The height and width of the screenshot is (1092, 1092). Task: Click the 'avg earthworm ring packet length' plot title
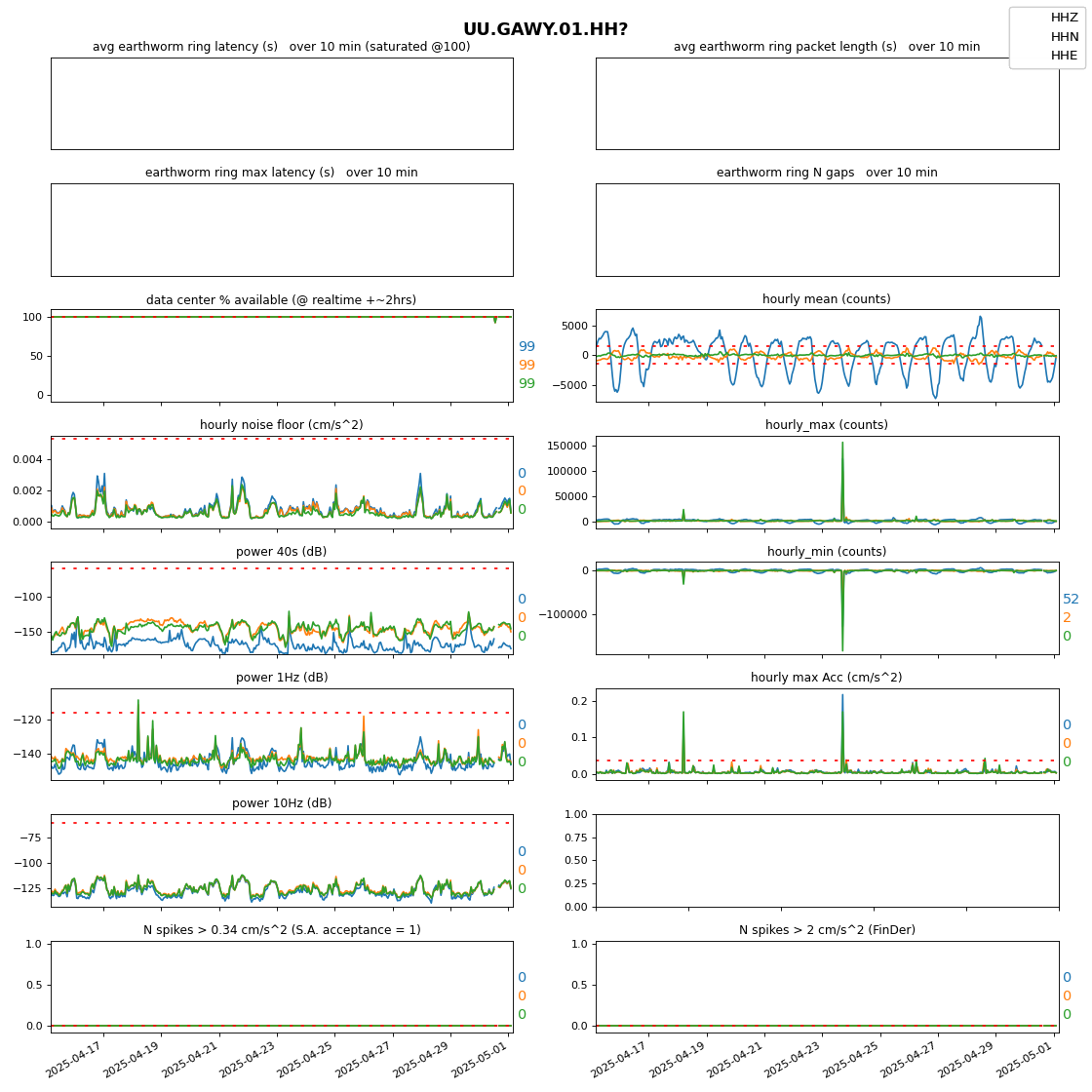pyautogui.click(x=827, y=47)
